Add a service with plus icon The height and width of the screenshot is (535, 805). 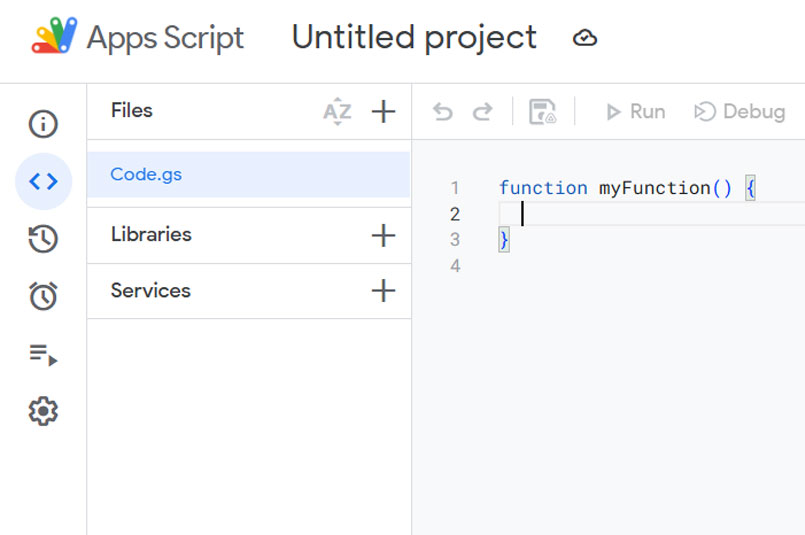(x=384, y=291)
